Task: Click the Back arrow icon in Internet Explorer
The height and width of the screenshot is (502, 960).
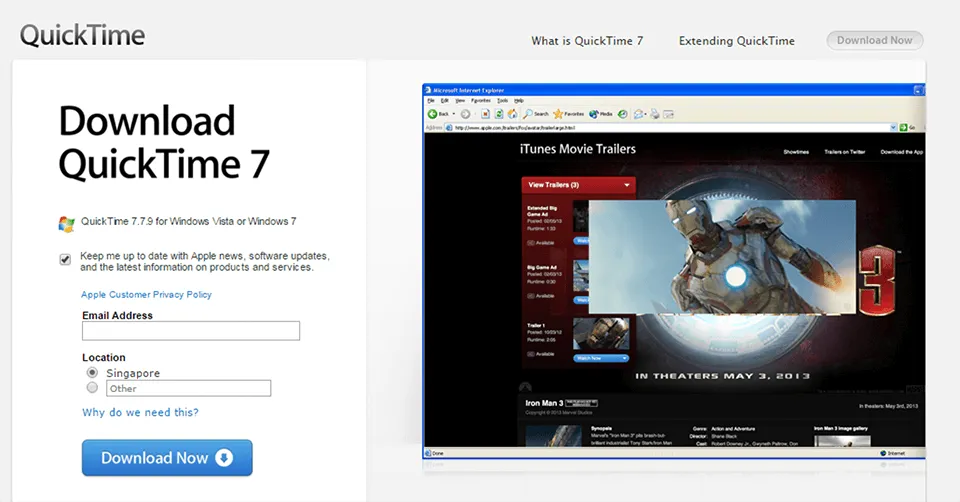Action: pos(432,114)
